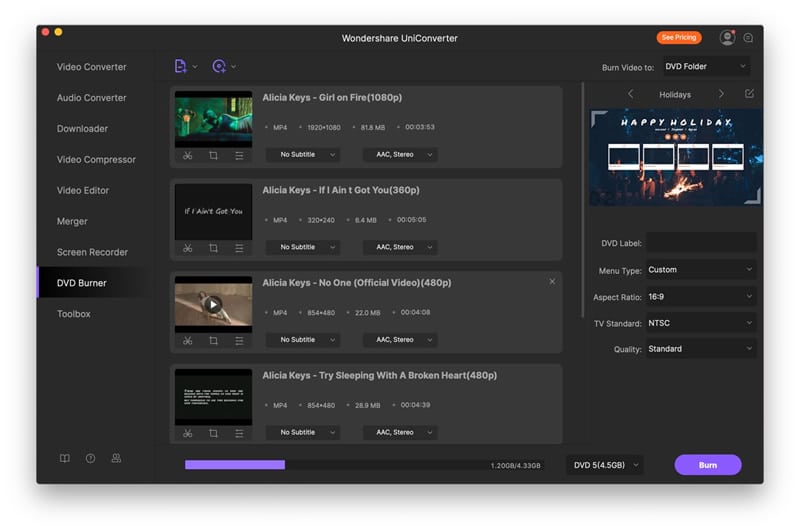Change the TV Standard NTSC dropdown
This screenshot has height=532, width=800.
point(701,323)
